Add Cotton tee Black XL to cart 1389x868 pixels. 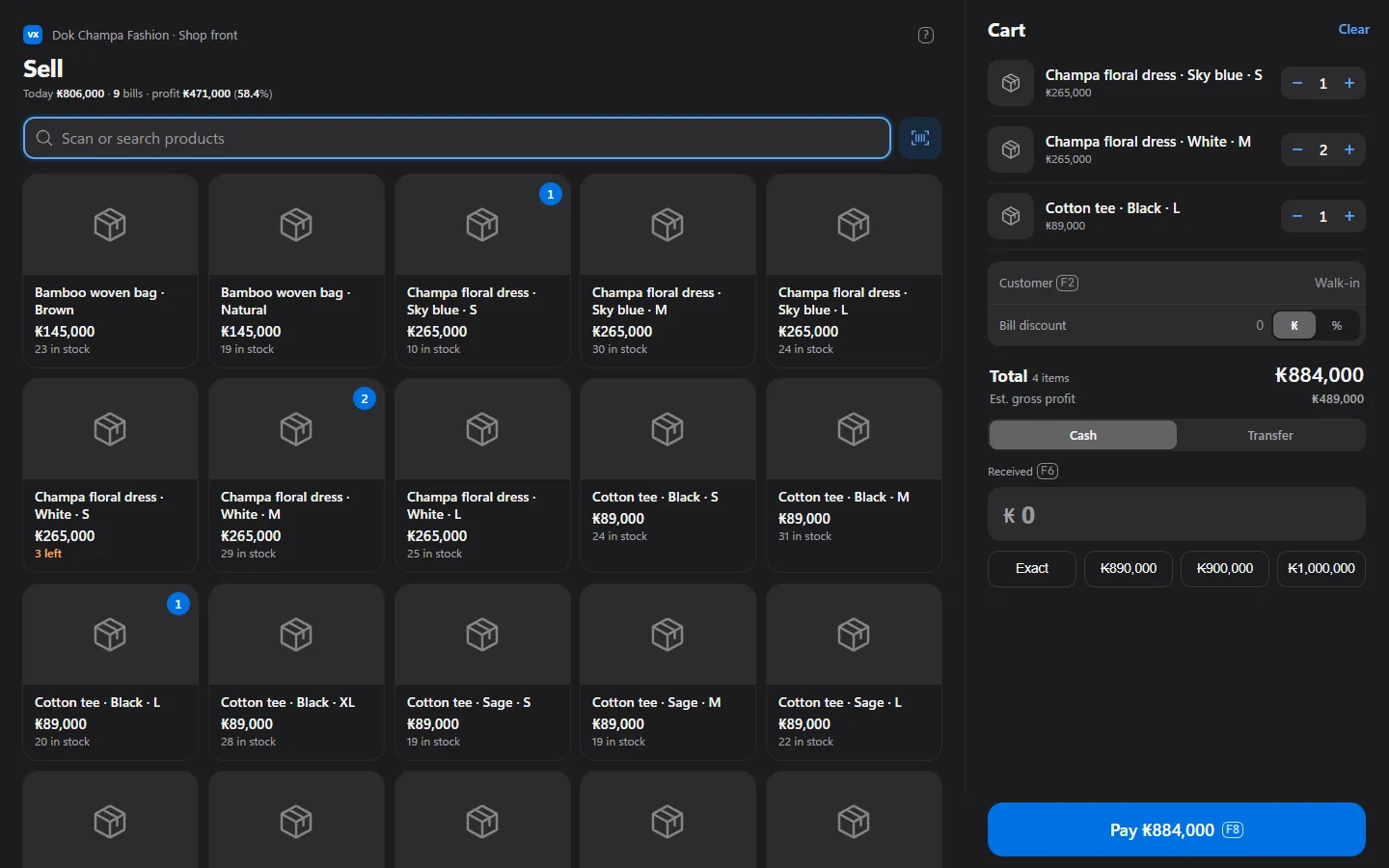click(x=296, y=672)
